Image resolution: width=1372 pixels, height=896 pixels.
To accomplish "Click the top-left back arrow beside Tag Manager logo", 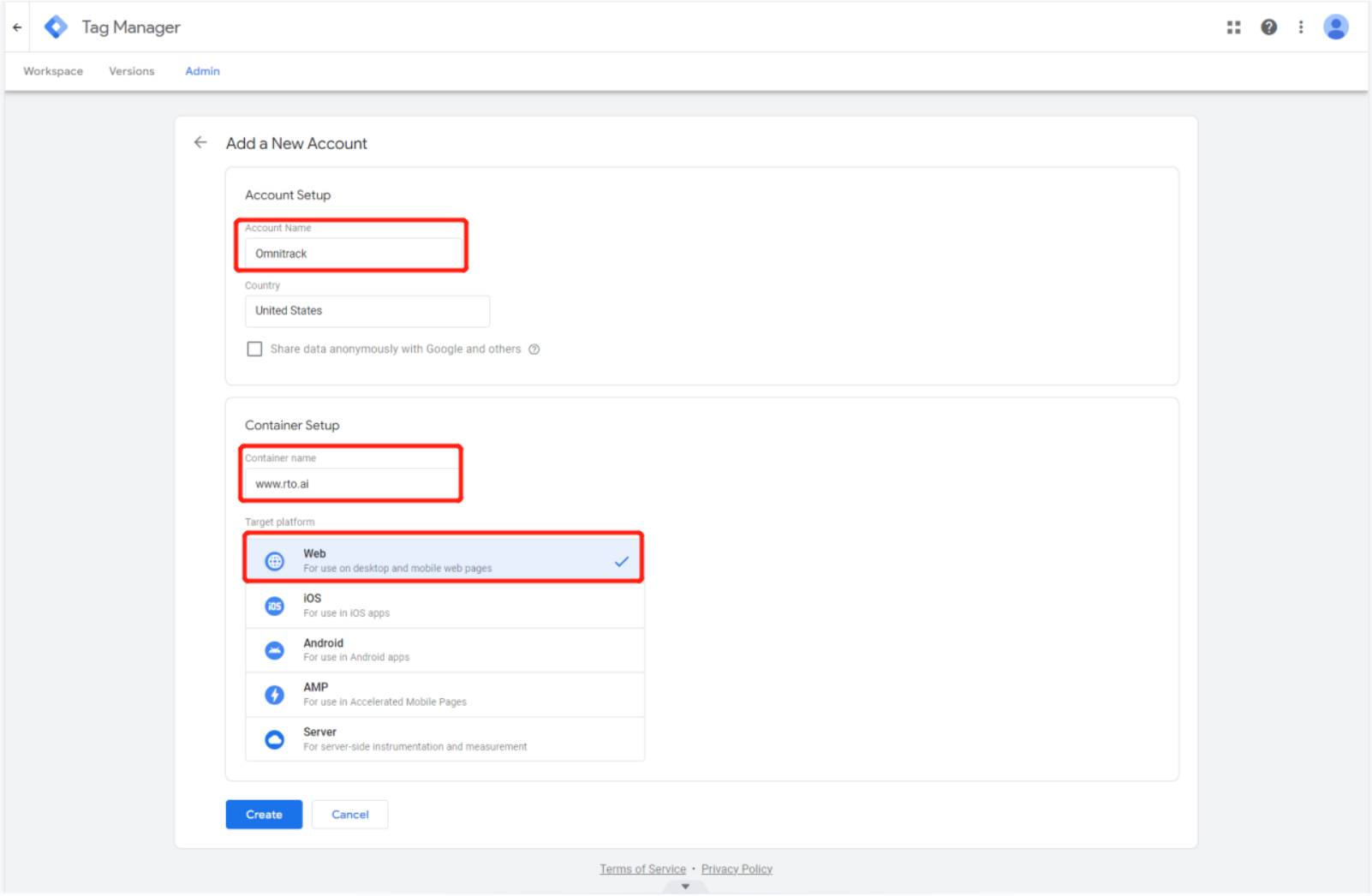I will click(17, 27).
